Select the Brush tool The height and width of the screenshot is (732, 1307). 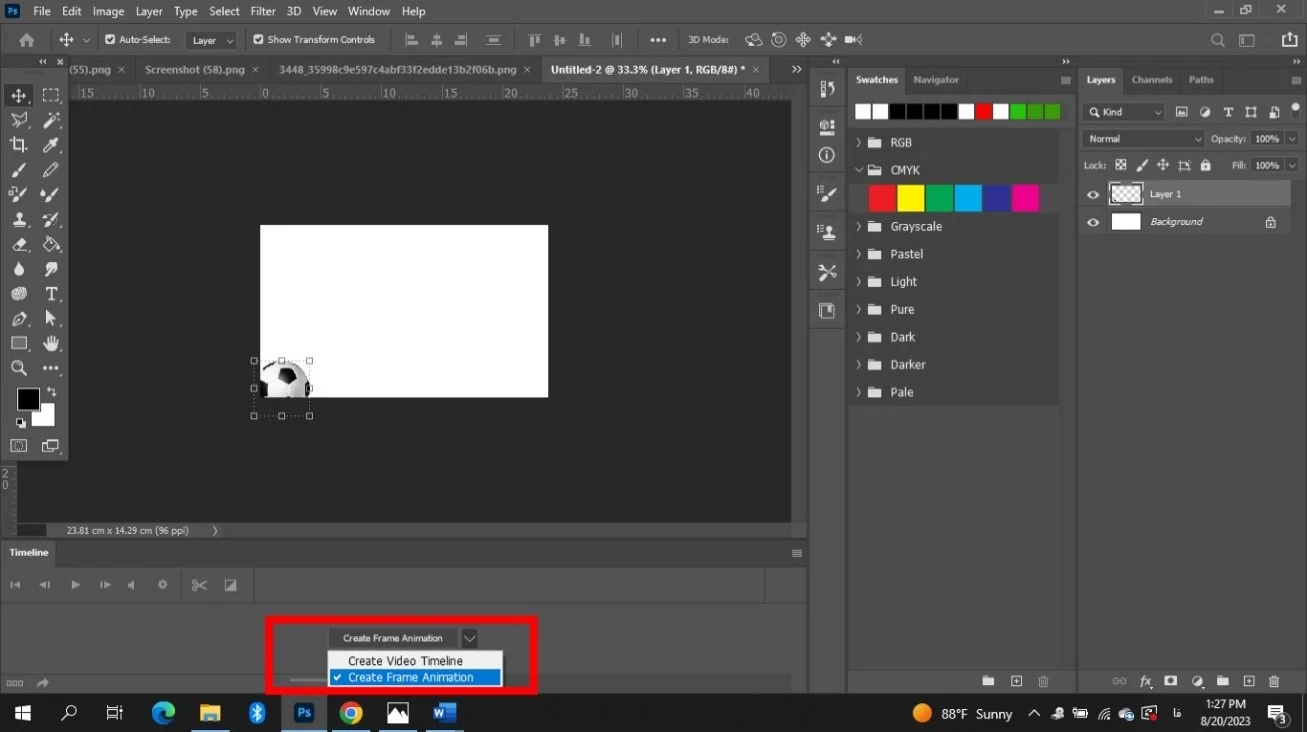click(19, 170)
